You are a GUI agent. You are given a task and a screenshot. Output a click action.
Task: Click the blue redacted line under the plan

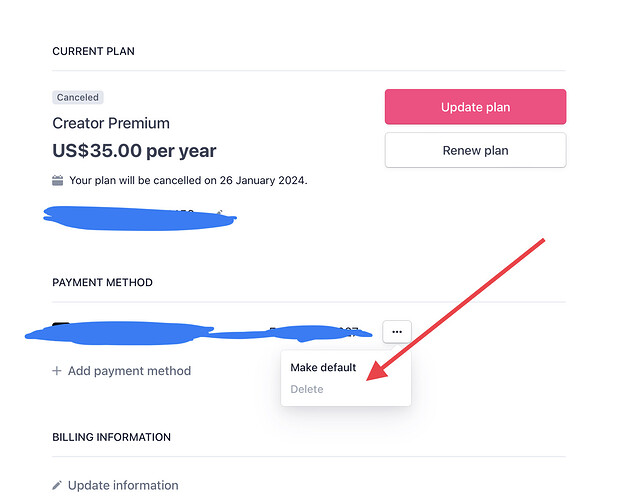[x=140, y=217]
